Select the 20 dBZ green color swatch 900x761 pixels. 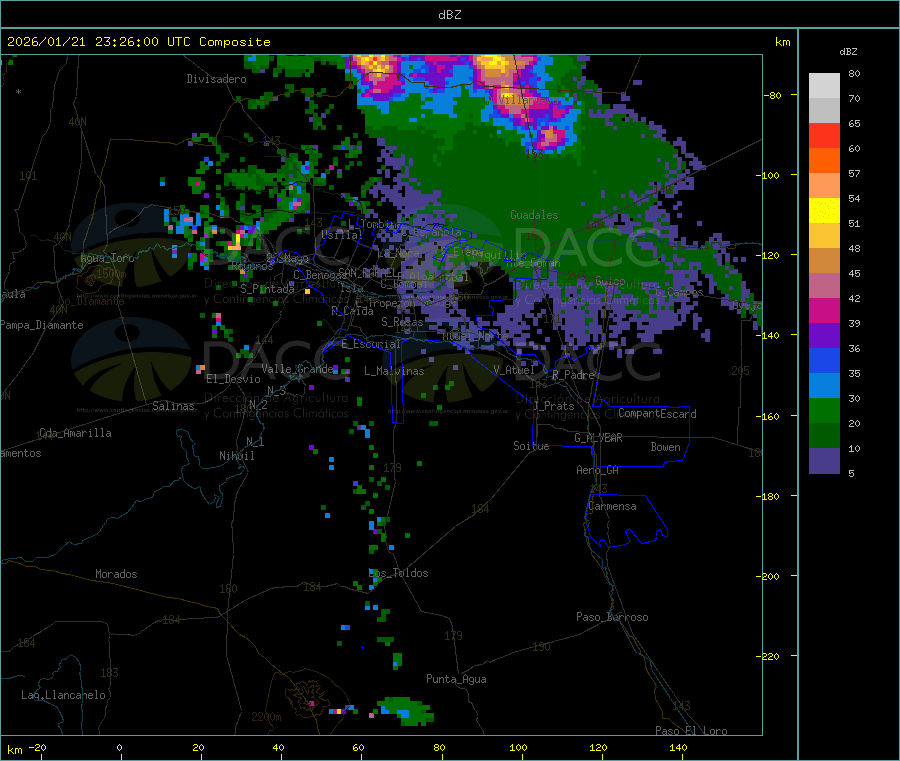(824, 410)
